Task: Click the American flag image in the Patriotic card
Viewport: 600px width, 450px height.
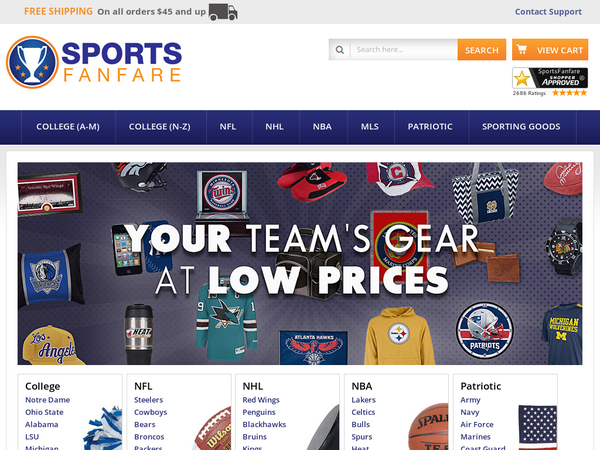Action: [537, 427]
